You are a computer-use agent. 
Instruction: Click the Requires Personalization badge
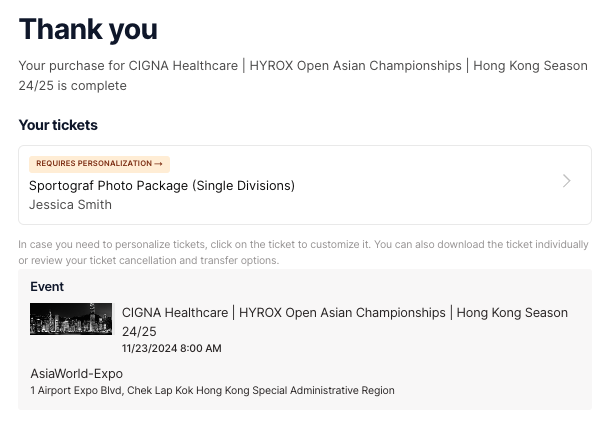click(99, 163)
